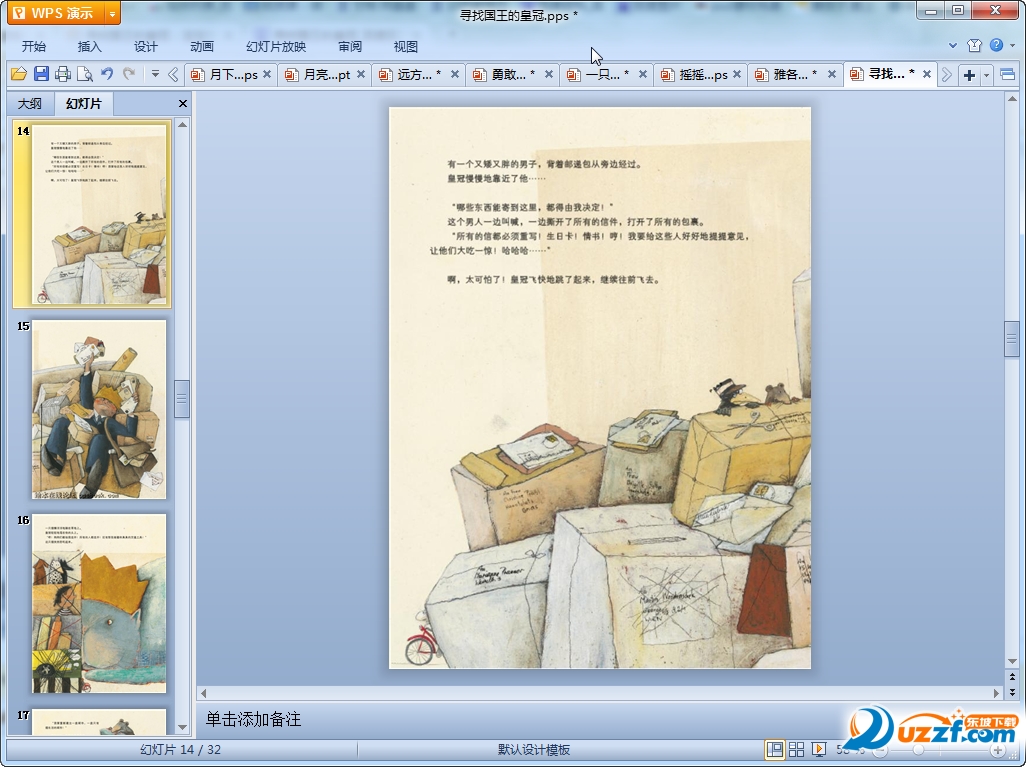
Task: Open the 设计 menu tab
Action: point(145,46)
